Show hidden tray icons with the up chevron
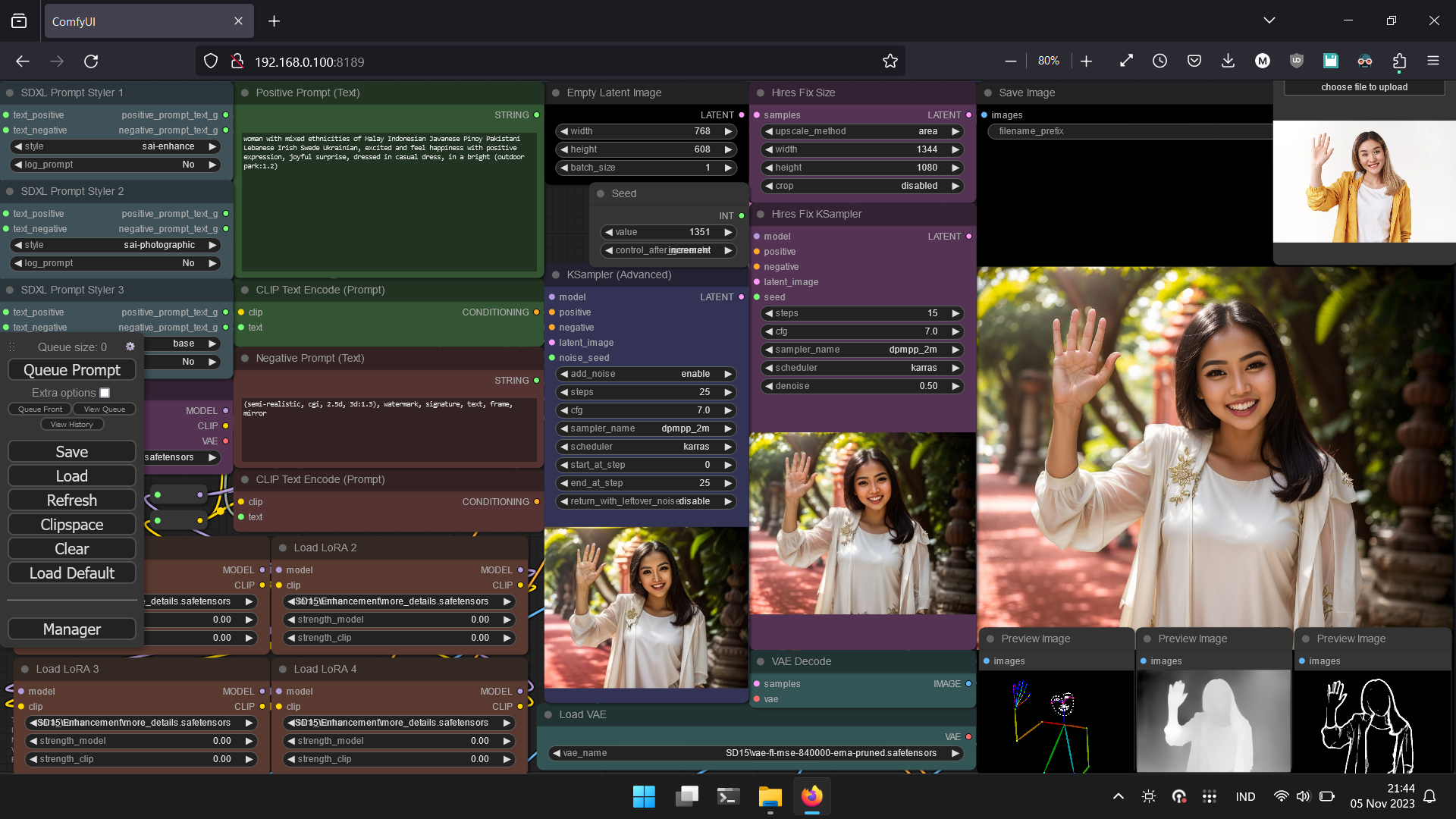Screen dimensions: 1456x819 coord(1118,796)
